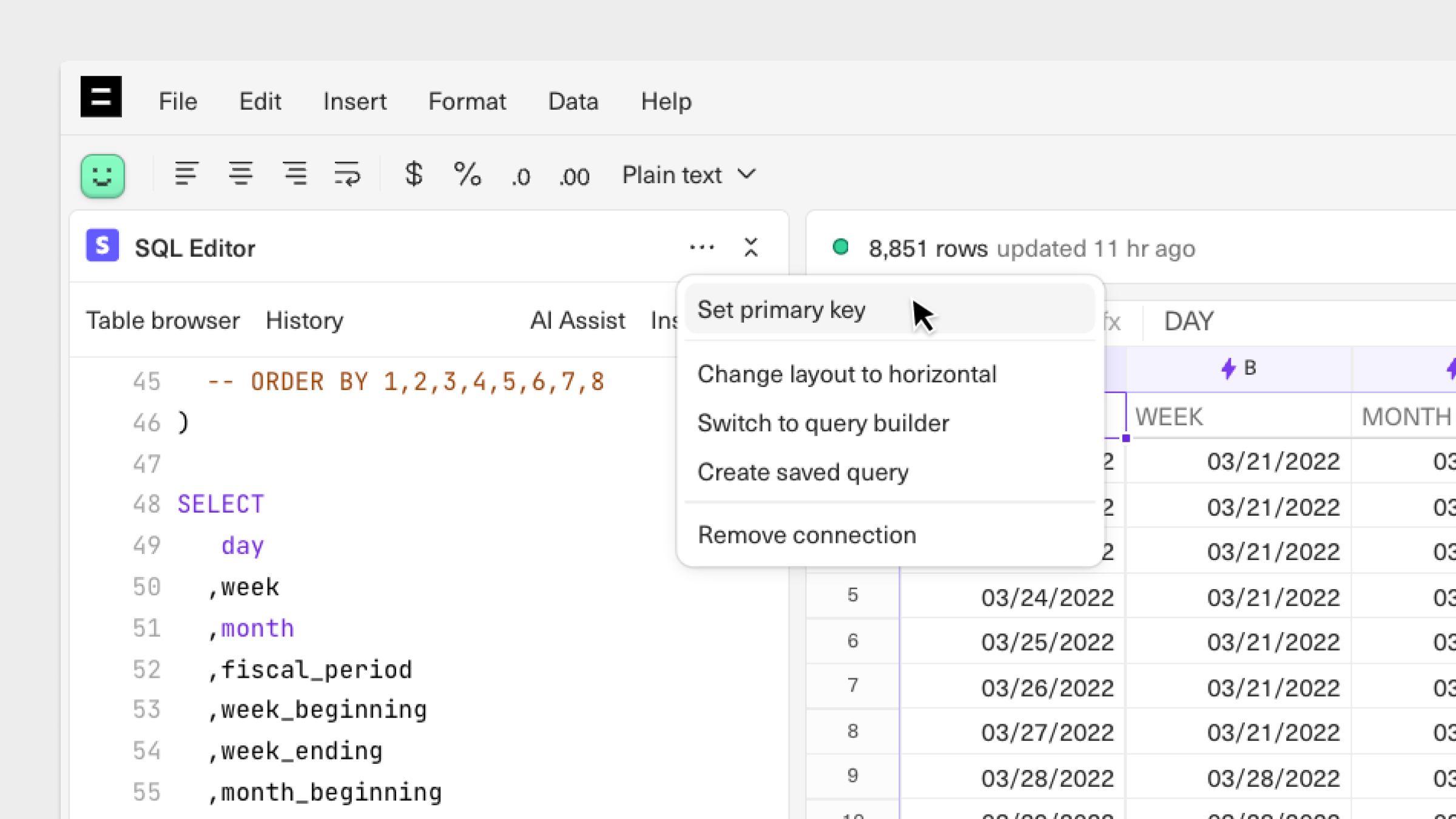Image resolution: width=1456 pixels, height=819 pixels.
Task: Click the black app logo icon
Action: coord(101,97)
